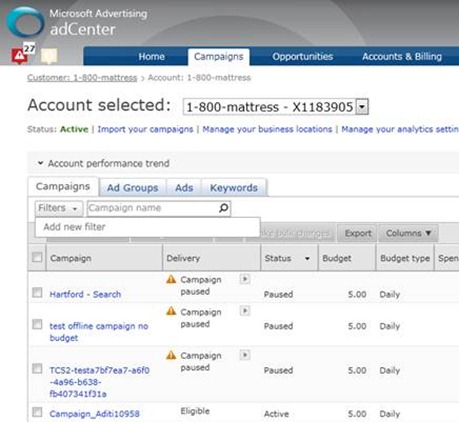The height and width of the screenshot is (422, 459).
Task: Click the adCenter logo swirl
Action: tap(25, 23)
